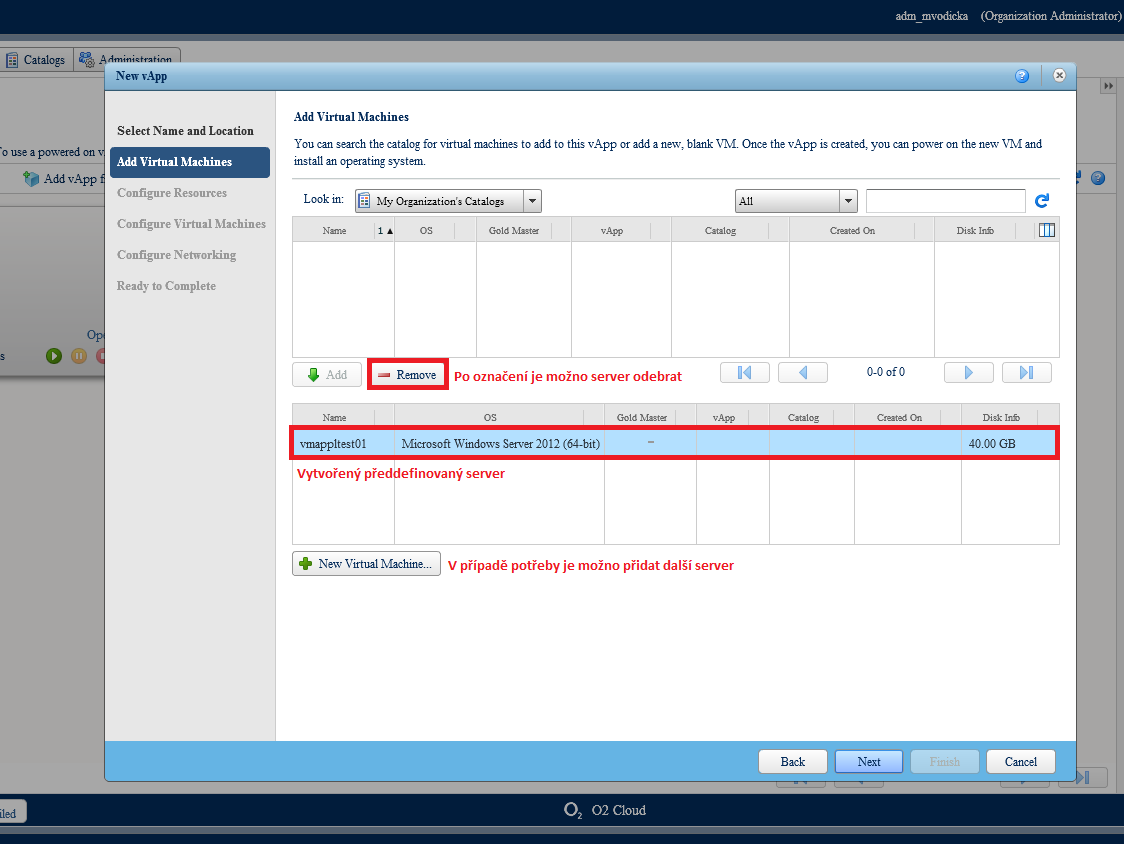Expand the Look in catalog dropdown

pos(532,201)
